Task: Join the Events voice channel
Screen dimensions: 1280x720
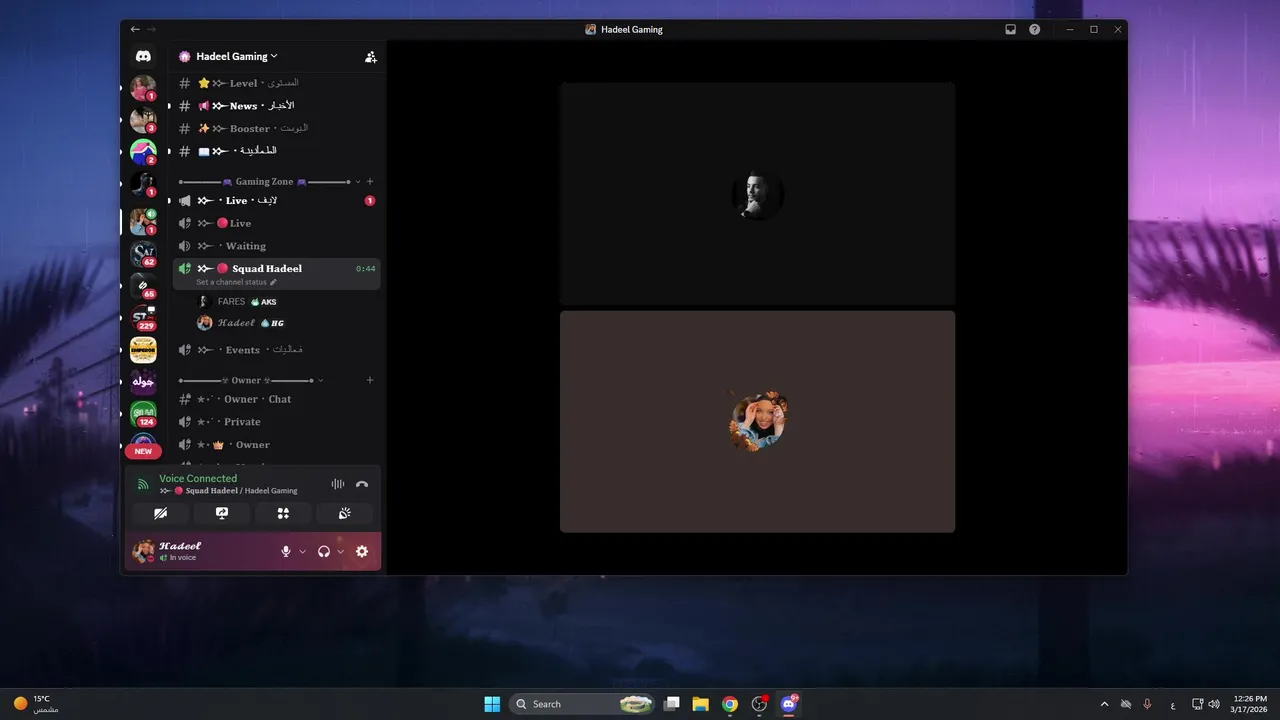Action: tap(276, 350)
